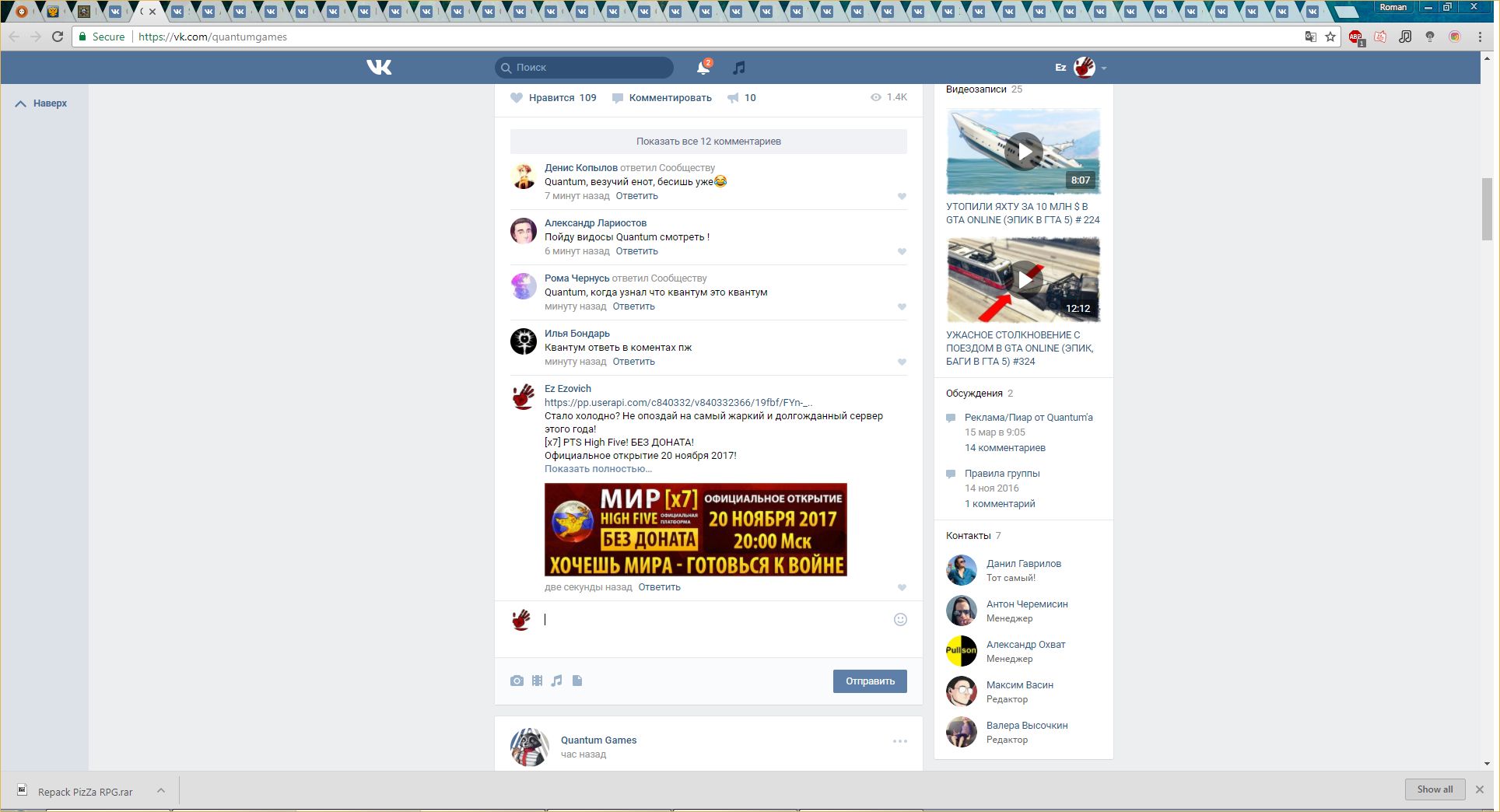This screenshot has width=1500, height=812.
Task: Open the Quantum Games raccoon avatar
Action: tap(529, 747)
